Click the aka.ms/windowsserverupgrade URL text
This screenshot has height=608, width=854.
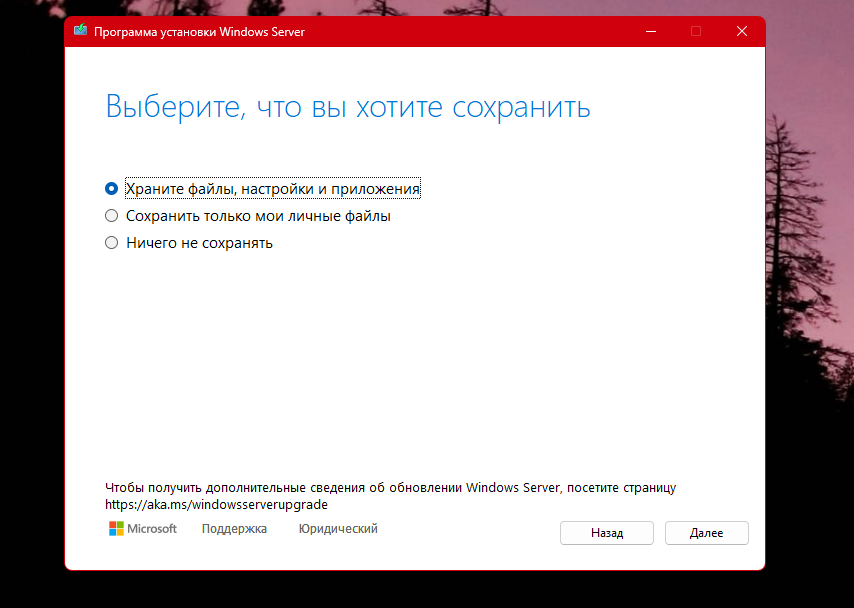point(216,504)
